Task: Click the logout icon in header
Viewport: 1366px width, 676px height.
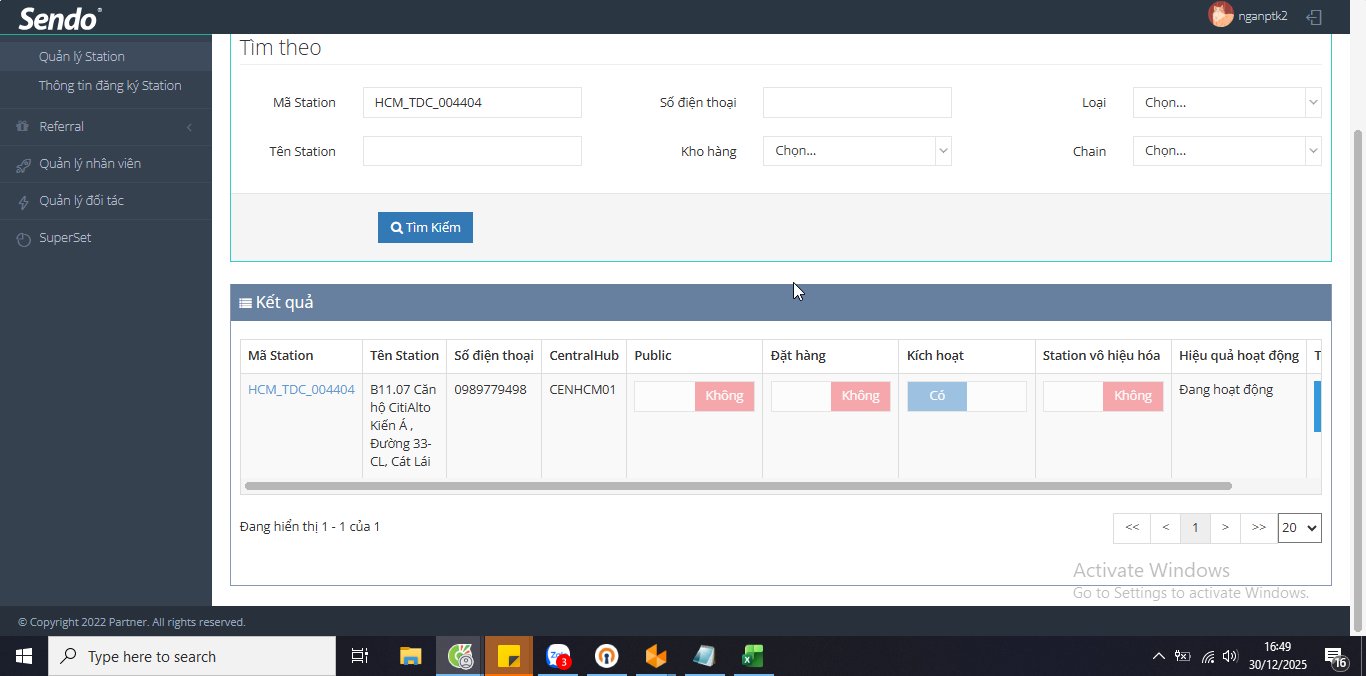Action: point(1315,17)
